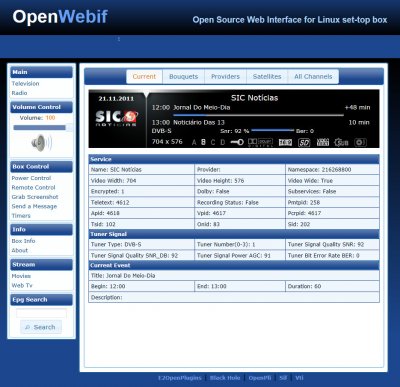Open the Black Hole footer link
The height and width of the screenshot is (387, 400).
[225, 378]
